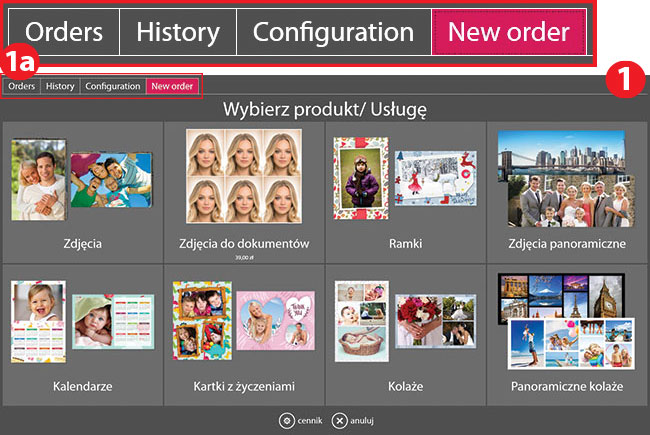Click the cennik price list icon
The image size is (650, 435).
(x=285, y=420)
